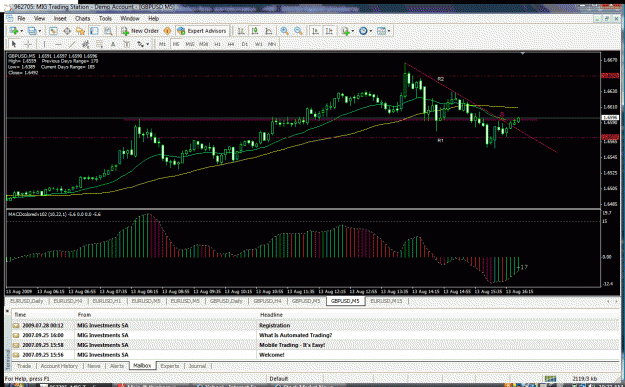Zoom in the chart with magnifier plus
Viewport: 625px width, 387px height.
point(284,31)
